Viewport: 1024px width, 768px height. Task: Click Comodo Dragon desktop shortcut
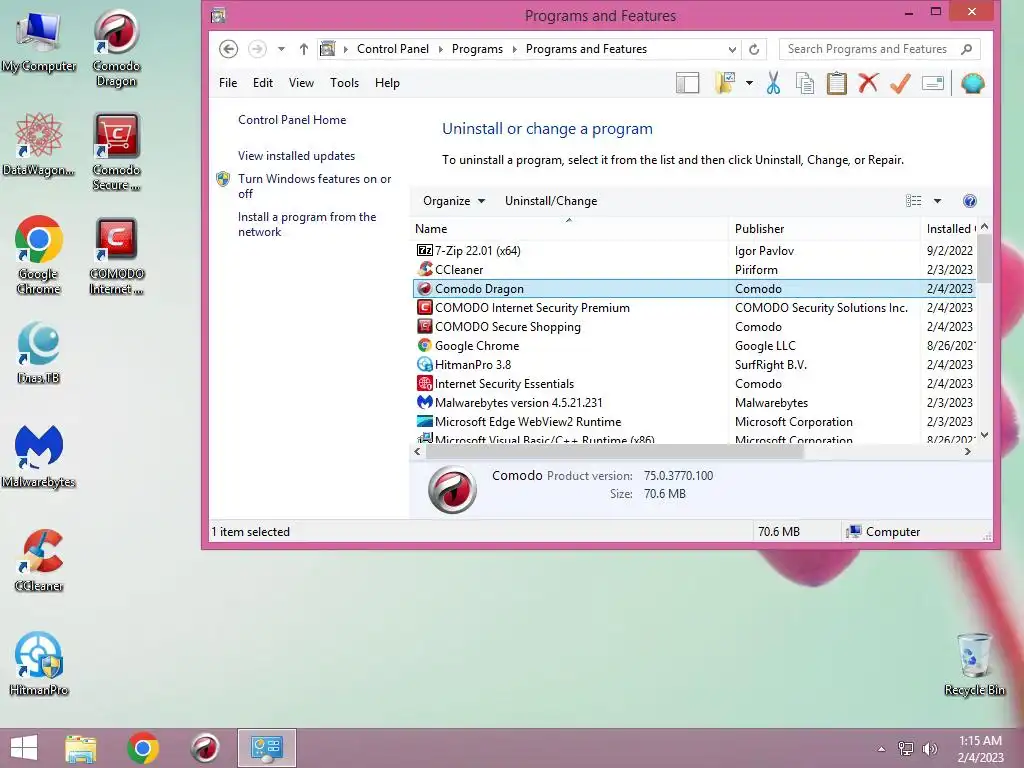[x=116, y=49]
